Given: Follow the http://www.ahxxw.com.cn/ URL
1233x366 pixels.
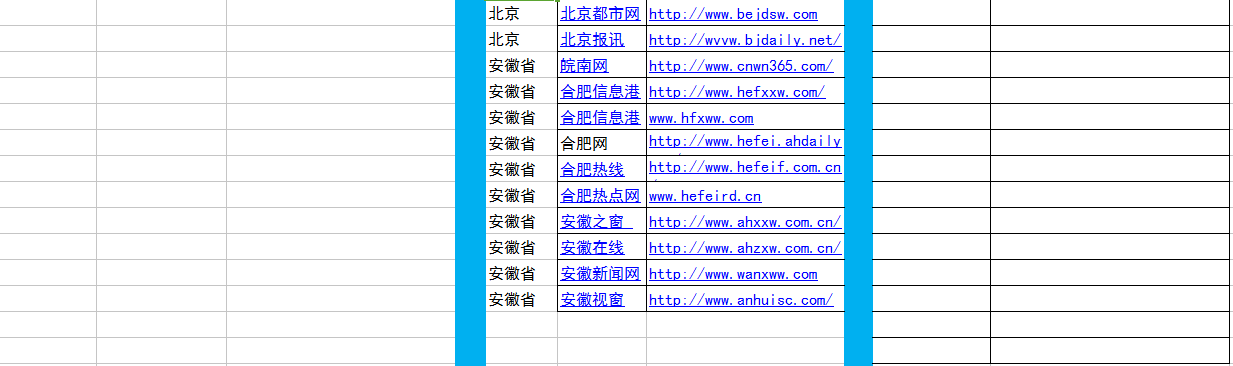Looking at the screenshot, I should [x=745, y=222].
